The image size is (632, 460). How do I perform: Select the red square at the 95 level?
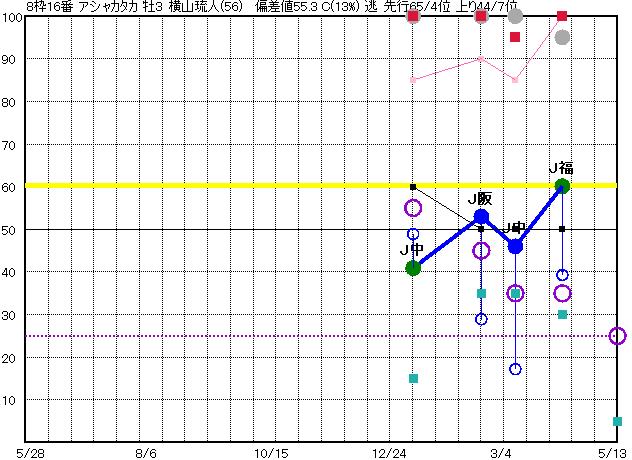pos(515,37)
